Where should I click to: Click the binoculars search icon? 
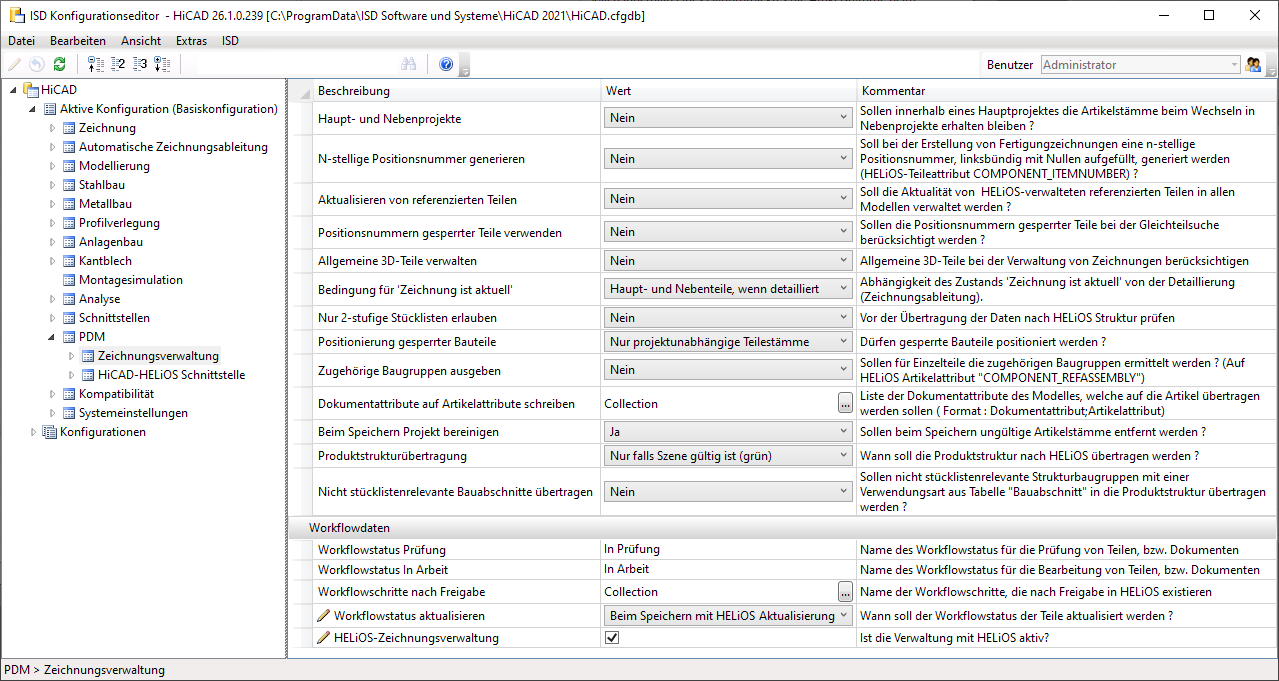pos(409,65)
